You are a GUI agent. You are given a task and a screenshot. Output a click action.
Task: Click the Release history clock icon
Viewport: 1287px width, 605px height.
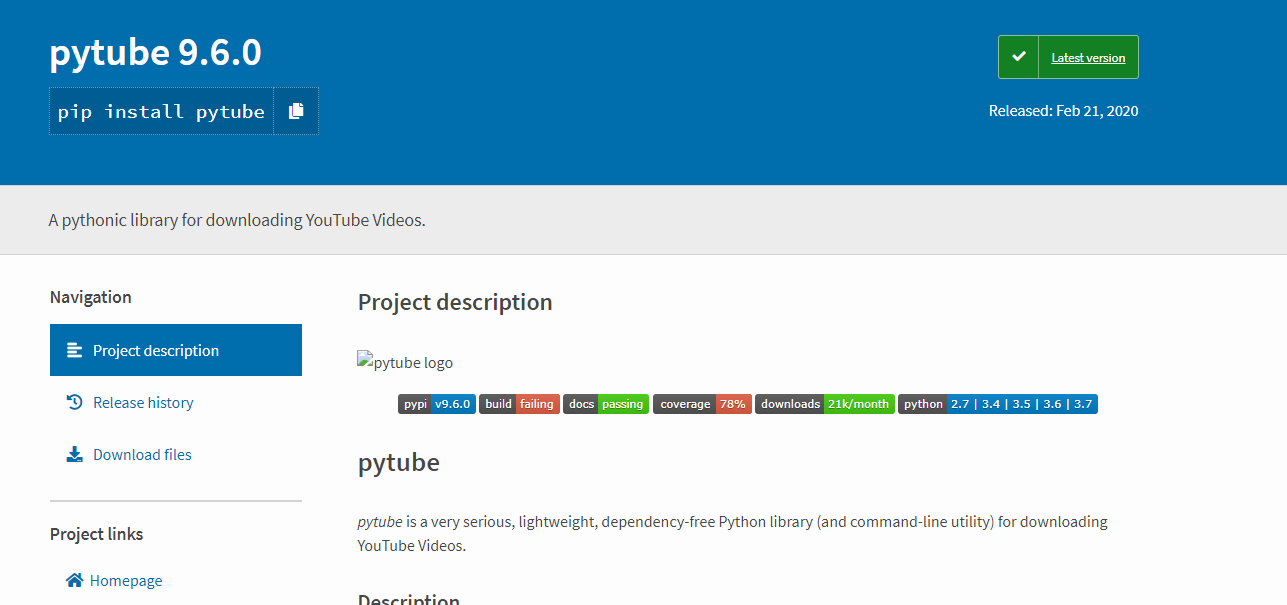pyautogui.click(x=74, y=402)
